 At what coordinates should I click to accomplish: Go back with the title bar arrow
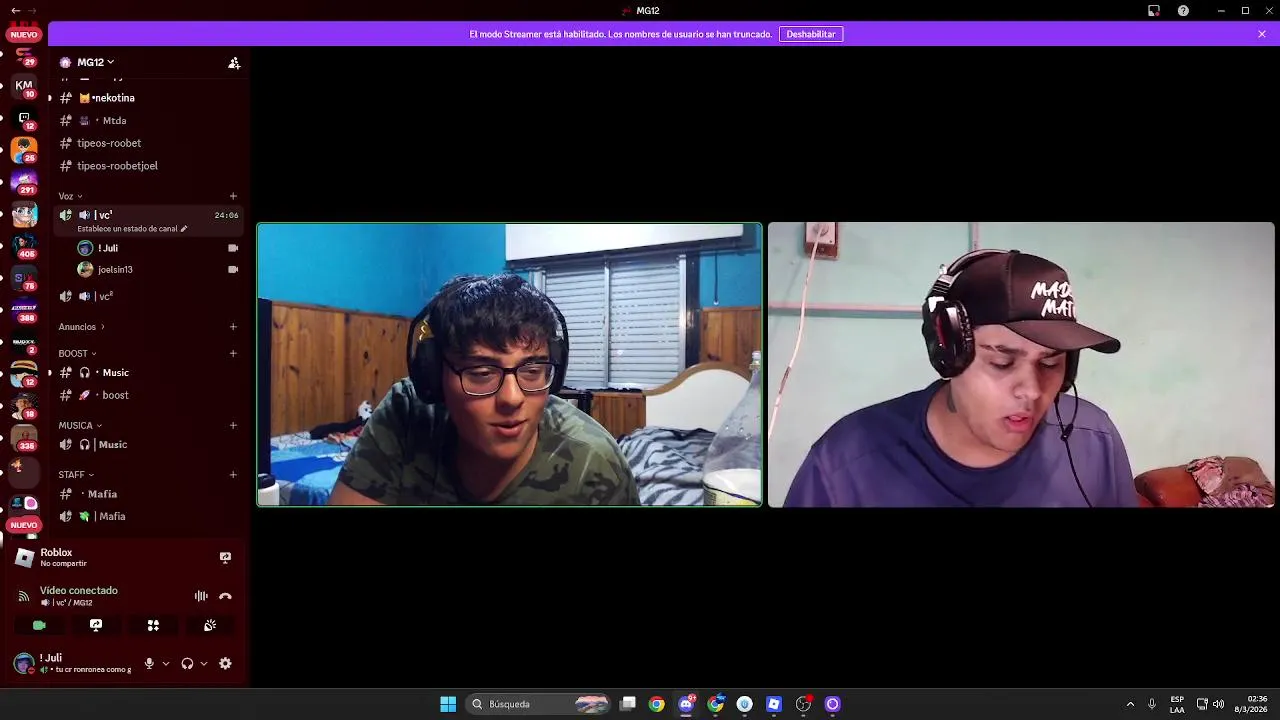(15, 11)
